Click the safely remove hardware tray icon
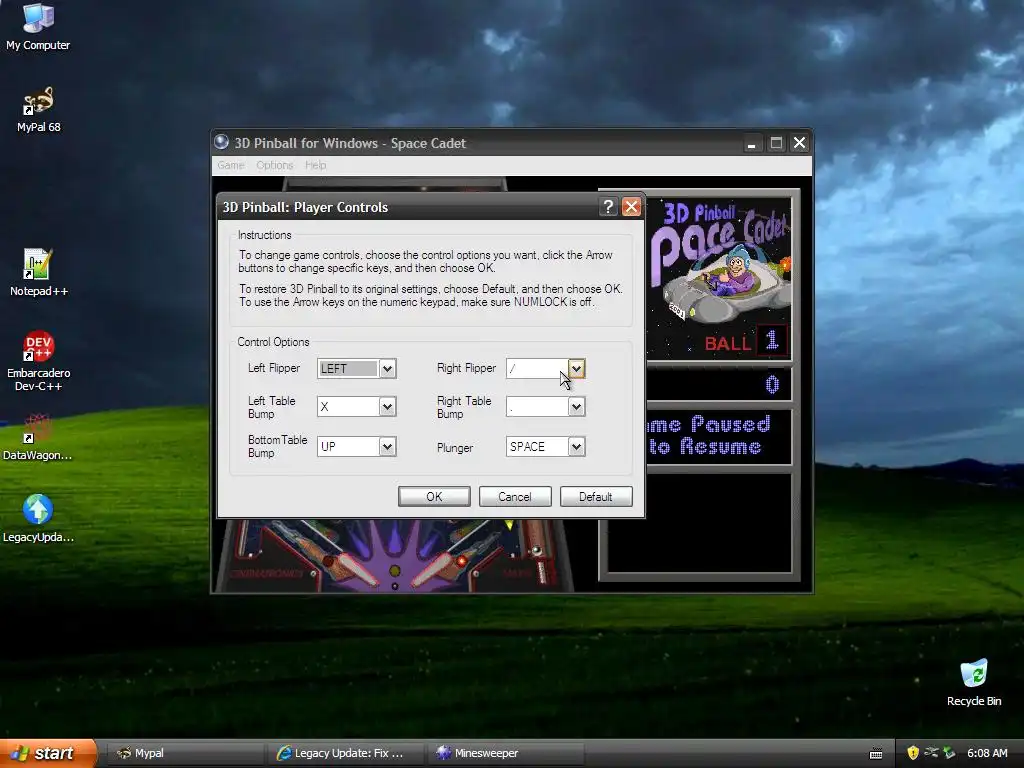The width and height of the screenshot is (1024, 768). [x=949, y=753]
